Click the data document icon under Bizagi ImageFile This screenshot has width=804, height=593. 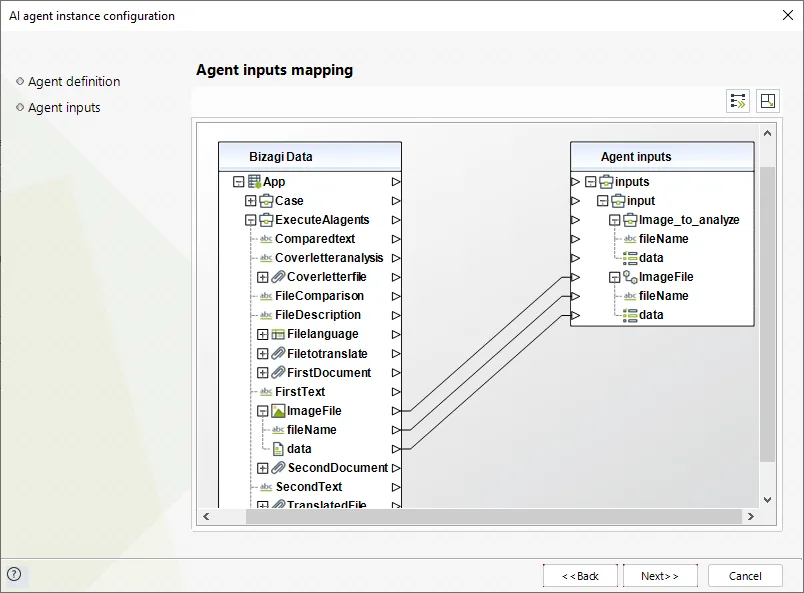point(278,449)
